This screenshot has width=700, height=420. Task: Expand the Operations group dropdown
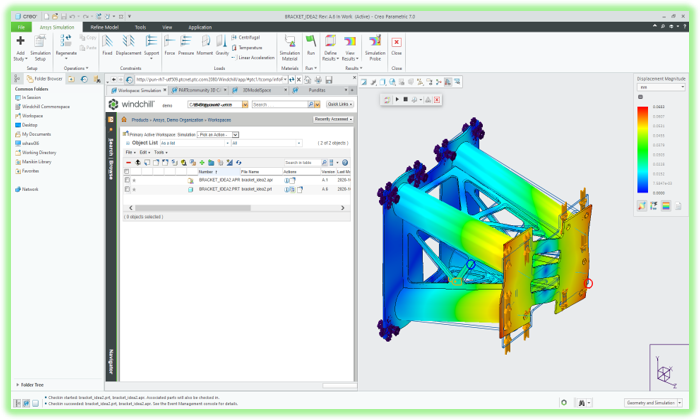pos(76,68)
